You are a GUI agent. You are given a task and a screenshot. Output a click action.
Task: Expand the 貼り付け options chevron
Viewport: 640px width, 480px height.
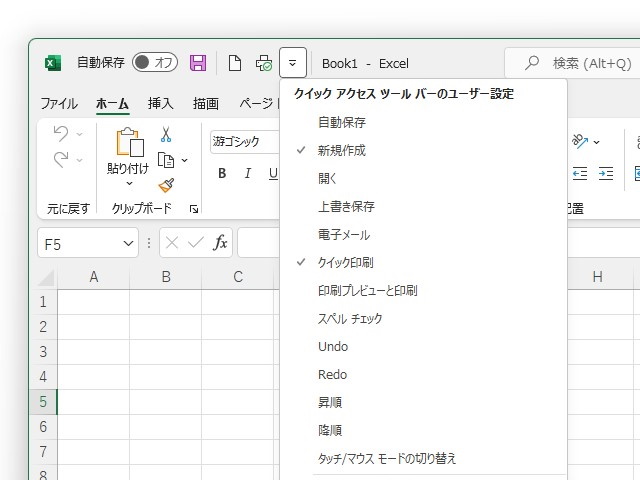[x=129, y=184]
